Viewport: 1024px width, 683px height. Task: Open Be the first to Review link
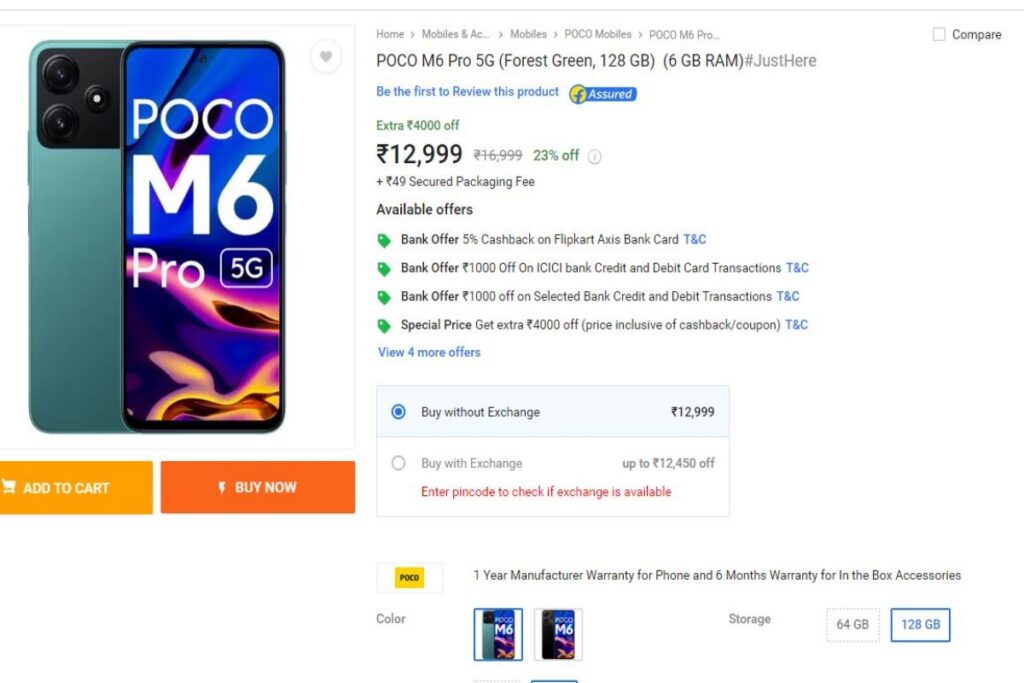[468, 91]
